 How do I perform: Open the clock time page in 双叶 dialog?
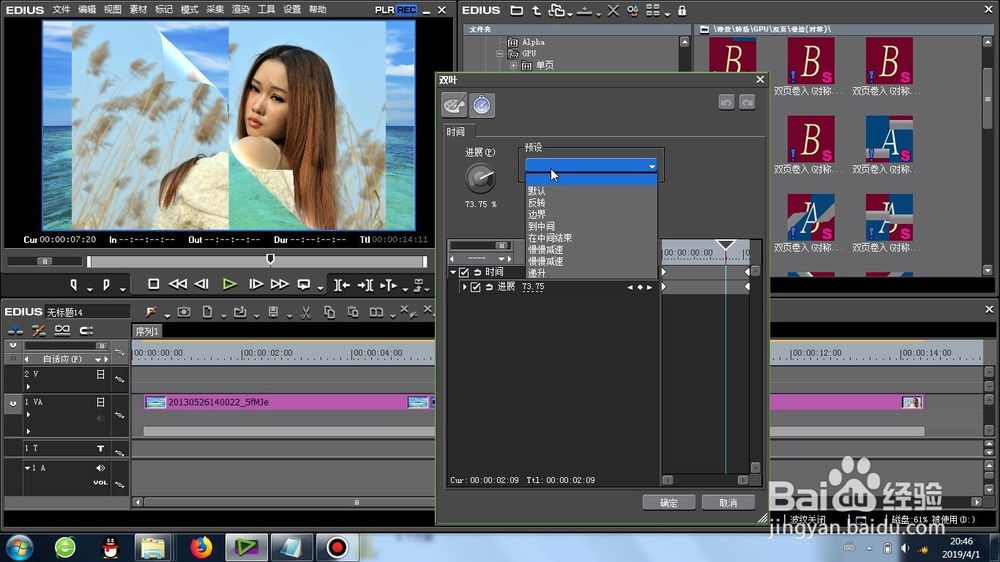coord(482,105)
